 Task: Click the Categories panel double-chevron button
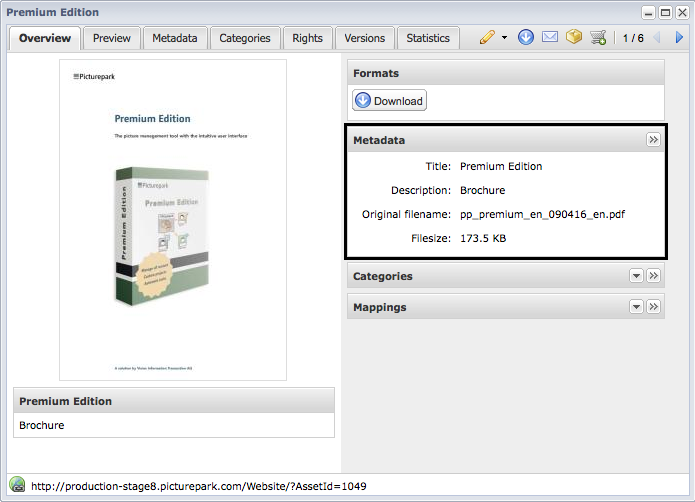[x=653, y=276]
